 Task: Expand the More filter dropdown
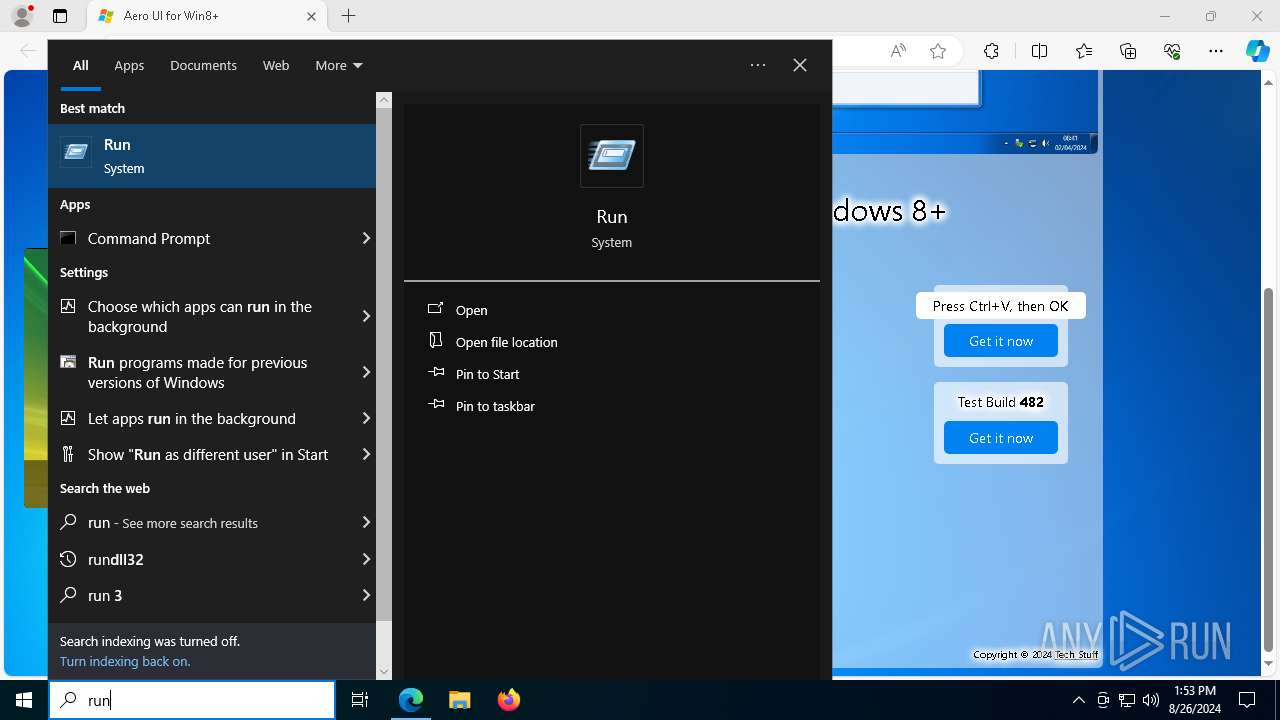point(339,65)
